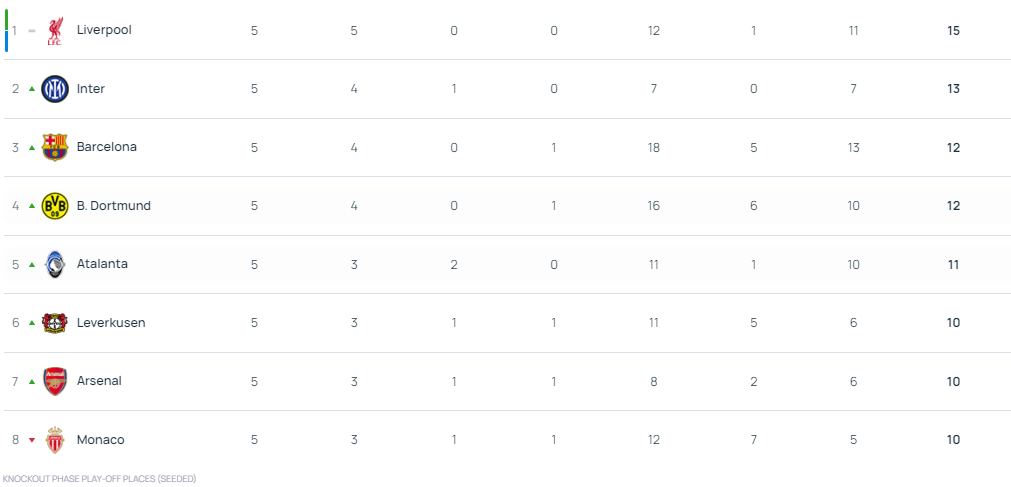Click the Liverpool club crest
The image size is (1011, 487).
point(55,30)
